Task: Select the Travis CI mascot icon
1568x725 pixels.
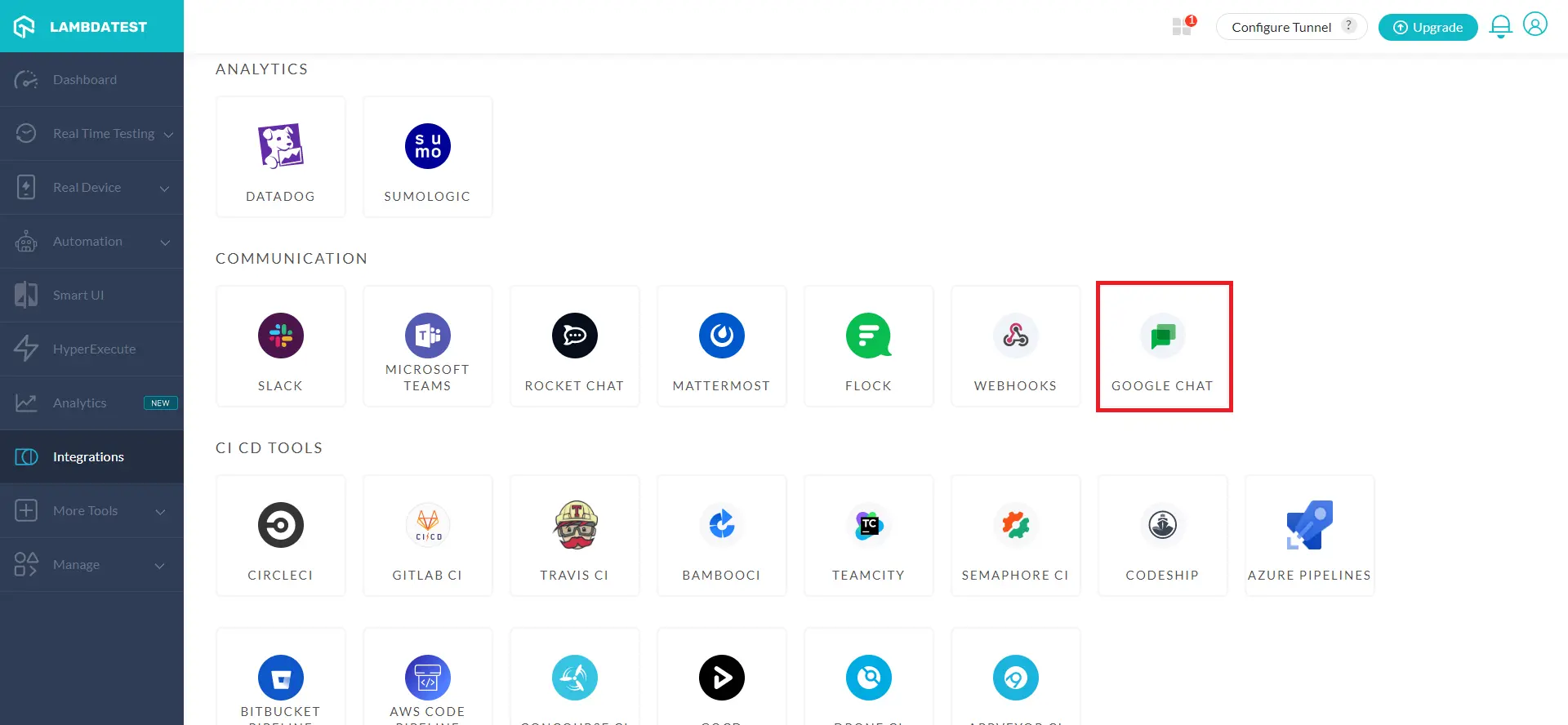Action: 575,525
